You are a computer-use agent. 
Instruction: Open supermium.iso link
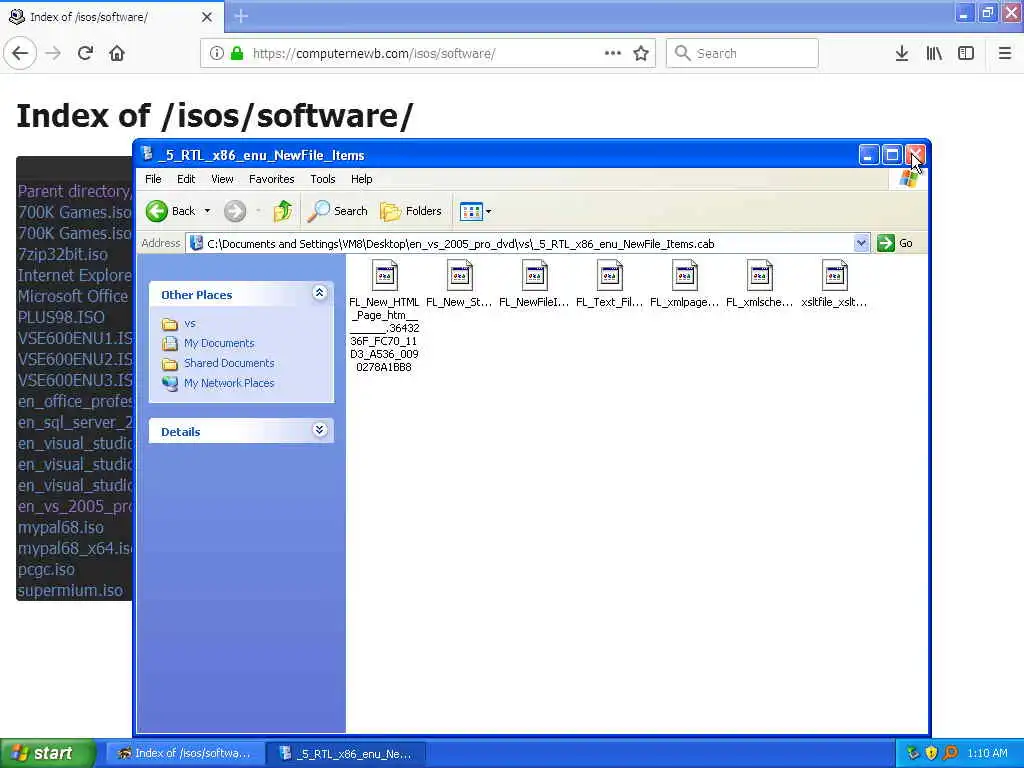70,590
